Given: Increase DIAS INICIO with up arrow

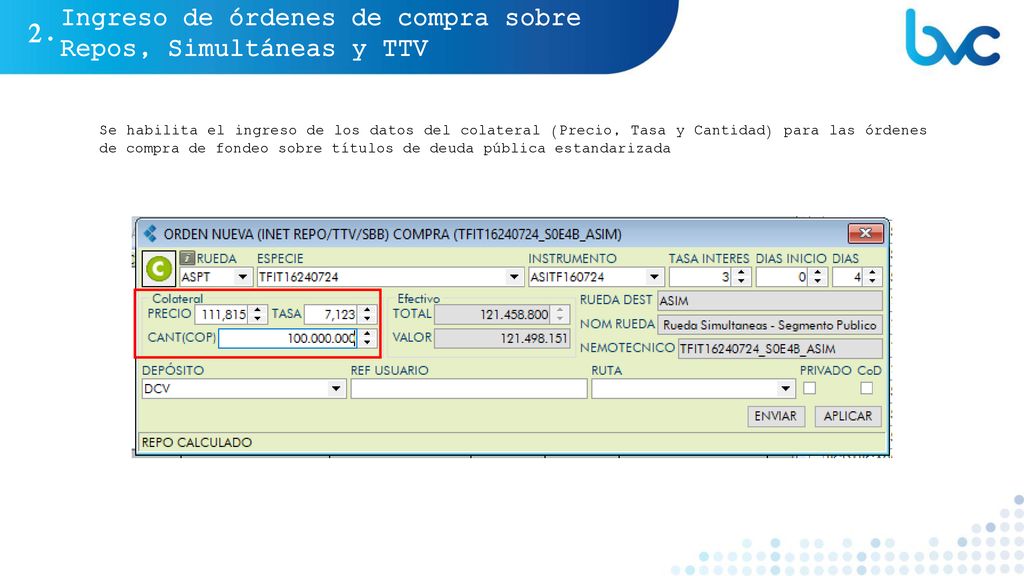Looking at the screenshot, I should point(818,272).
